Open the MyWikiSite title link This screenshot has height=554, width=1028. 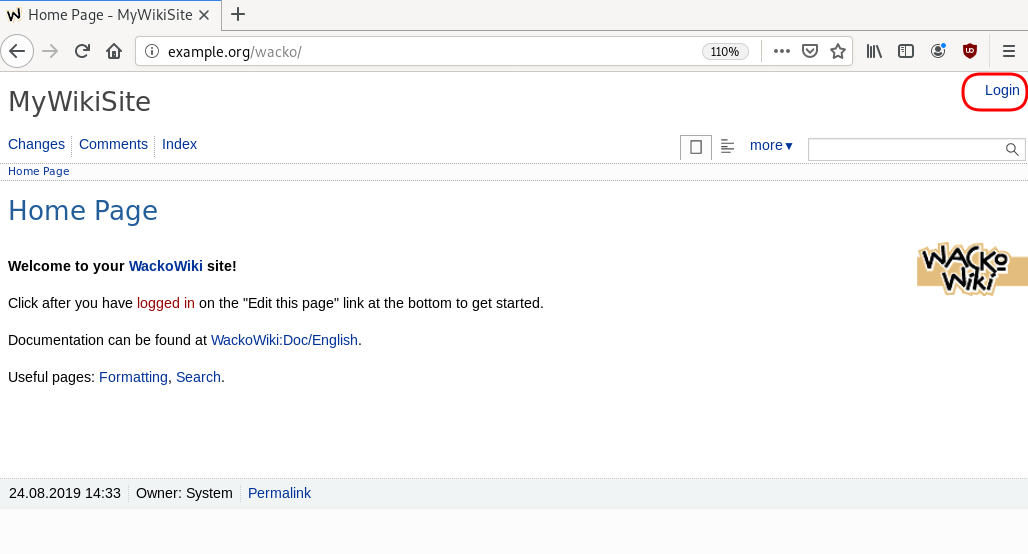click(x=79, y=102)
